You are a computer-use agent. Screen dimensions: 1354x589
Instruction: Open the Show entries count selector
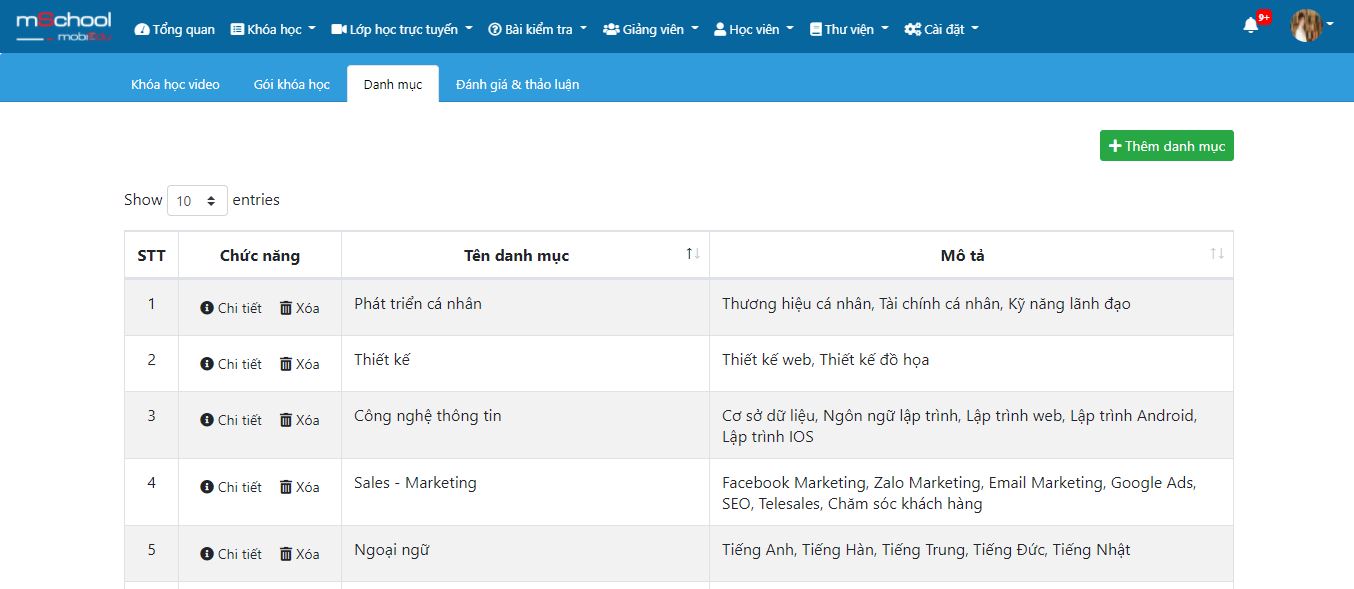click(197, 201)
